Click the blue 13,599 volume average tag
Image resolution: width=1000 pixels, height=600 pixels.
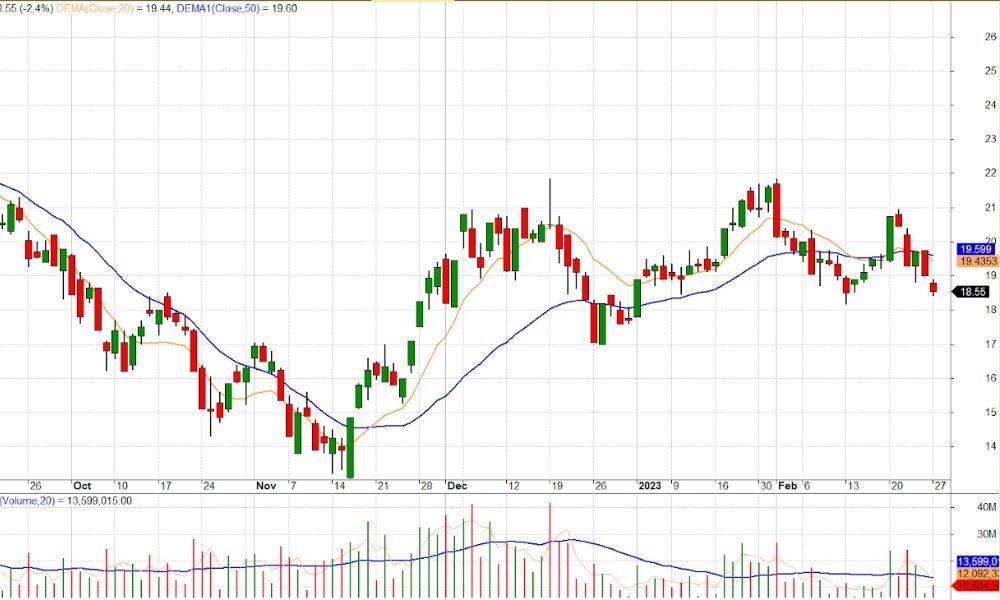(978, 562)
